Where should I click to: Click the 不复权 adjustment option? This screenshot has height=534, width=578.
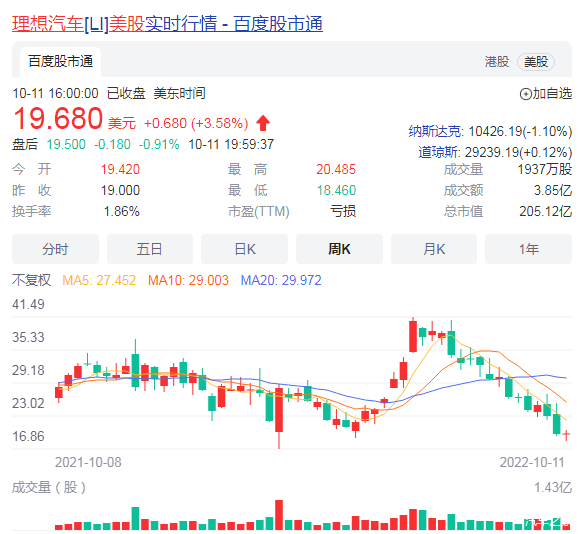coord(31,280)
